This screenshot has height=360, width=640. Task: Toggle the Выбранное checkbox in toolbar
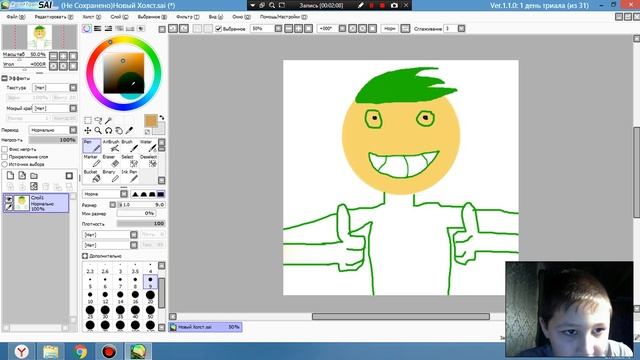pos(218,29)
